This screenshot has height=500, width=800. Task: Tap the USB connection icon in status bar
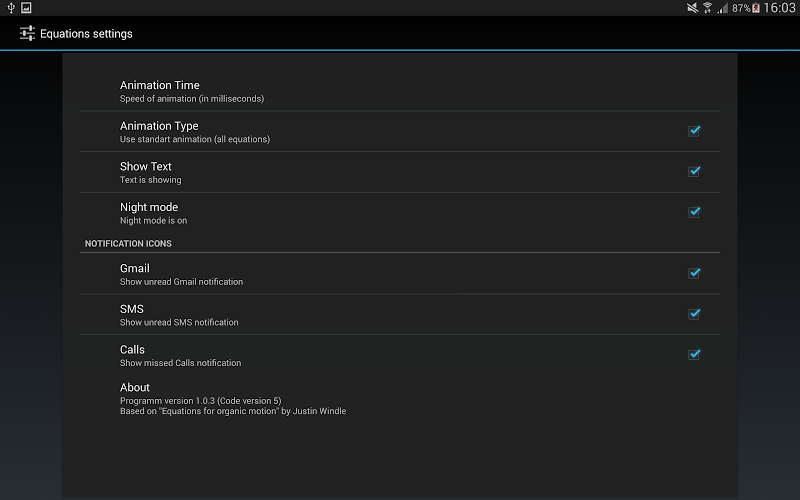coord(11,8)
